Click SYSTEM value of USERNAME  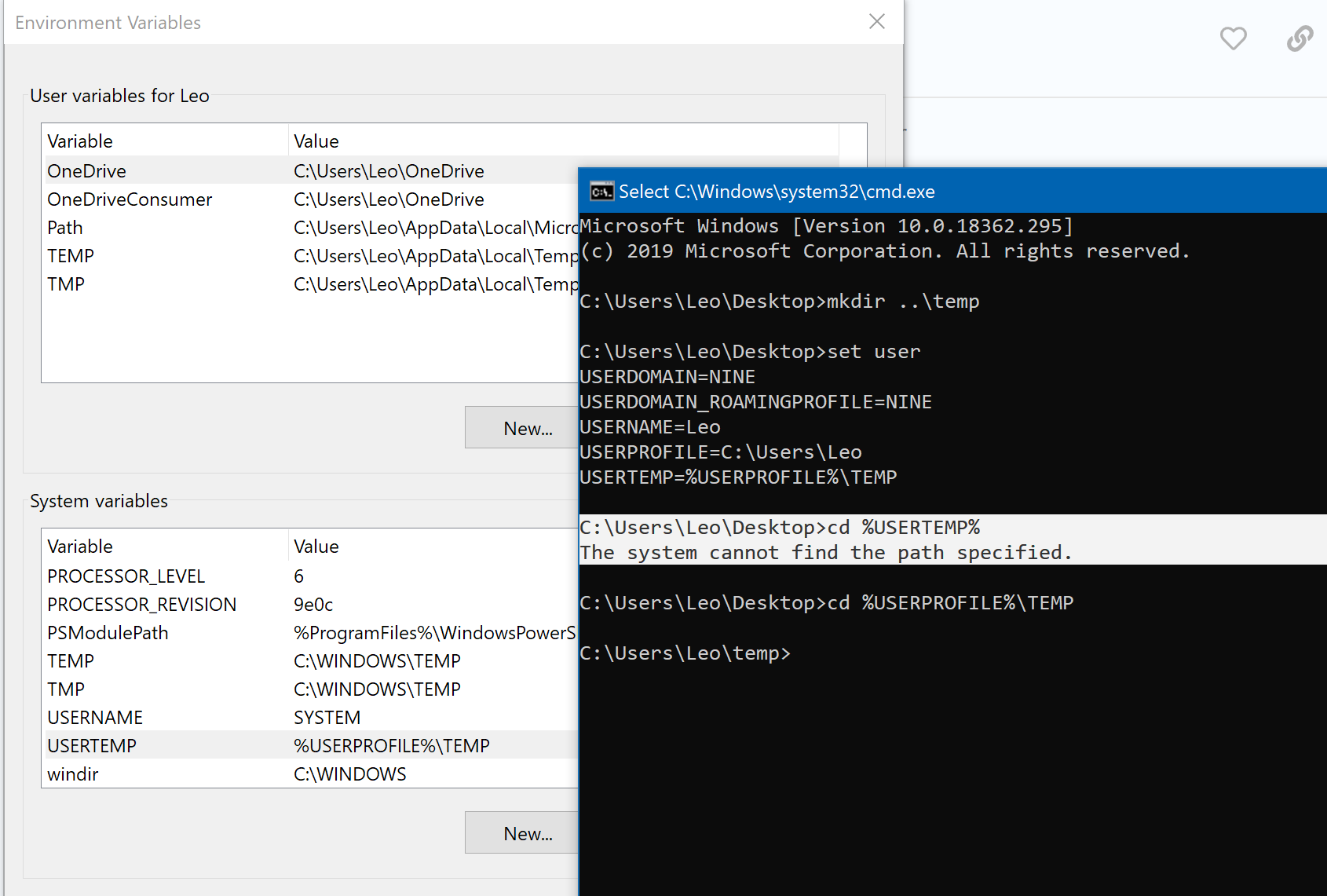327,717
